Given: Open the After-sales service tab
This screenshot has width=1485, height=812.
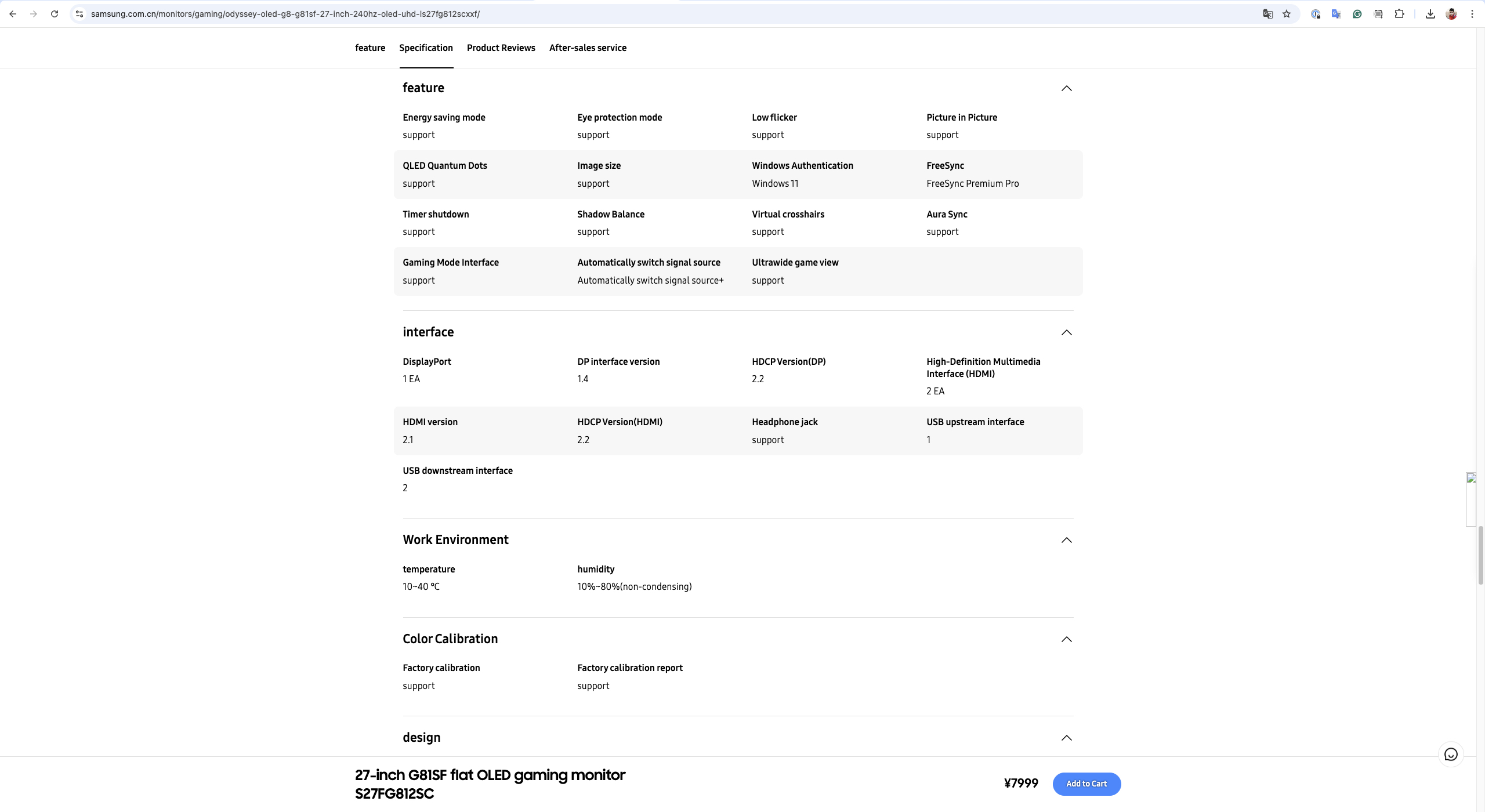Looking at the screenshot, I should pyautogui.click(x=588, y=48).
